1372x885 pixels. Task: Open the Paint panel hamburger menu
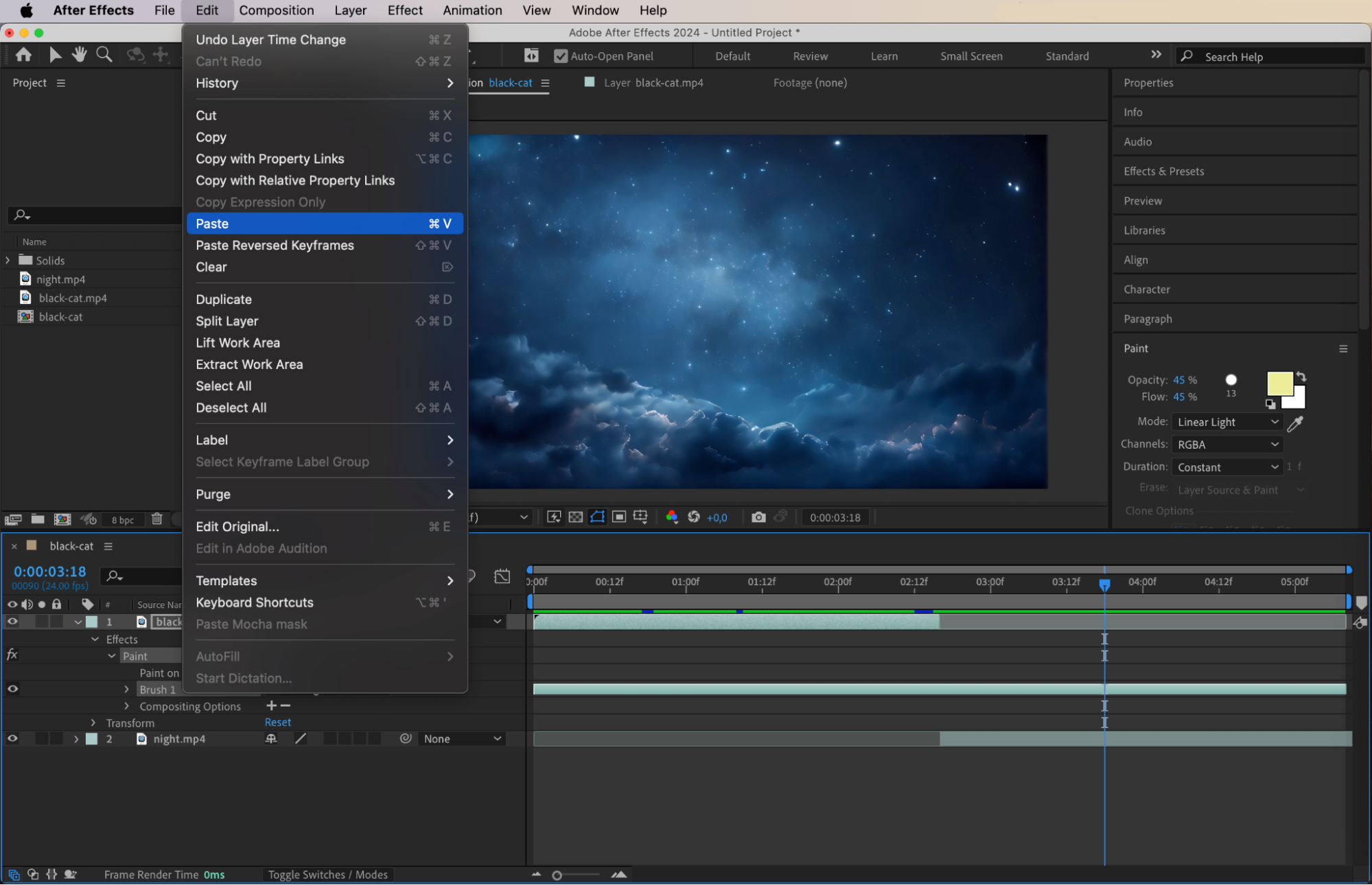[x=1343, y=349]
